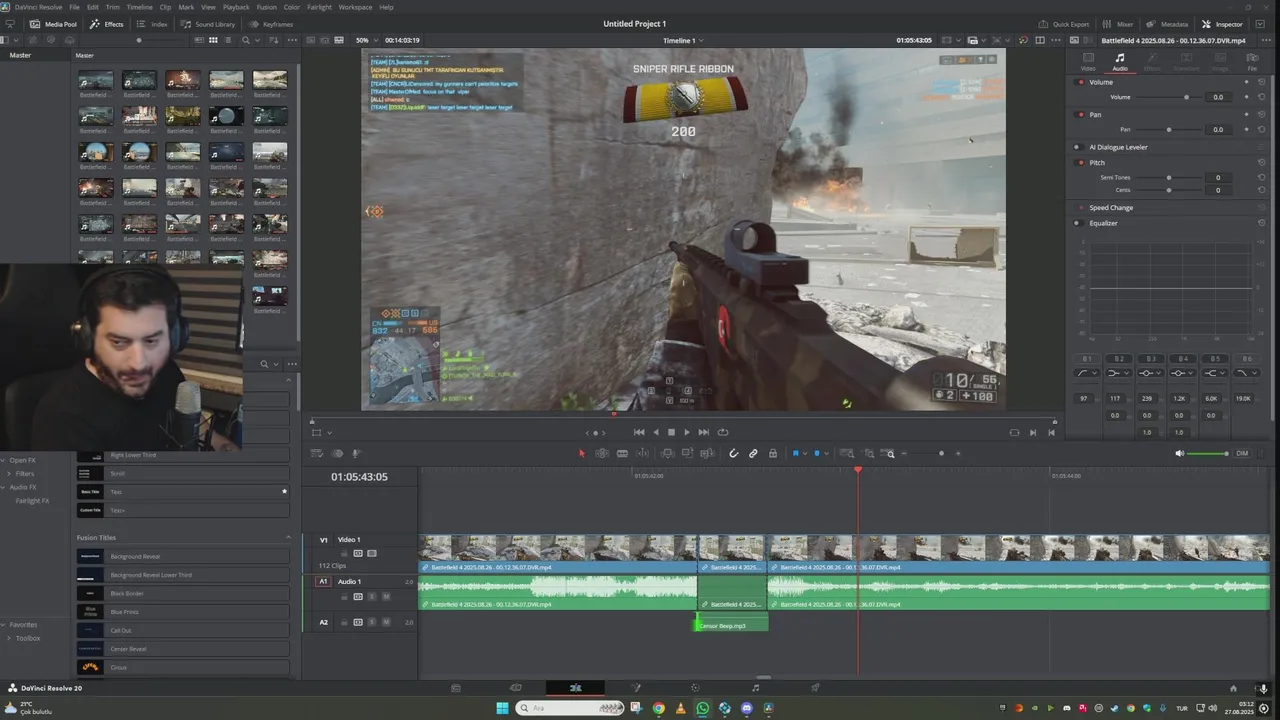Image resolution: width=1280 pixels, height=720 pixels.
Task: Toggle position lock padlock icon
Action: click(x=772, y=454)
